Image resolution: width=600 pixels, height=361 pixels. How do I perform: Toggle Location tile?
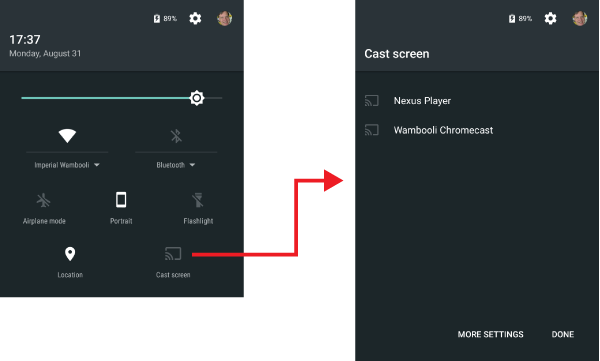[x=70, y=262]
